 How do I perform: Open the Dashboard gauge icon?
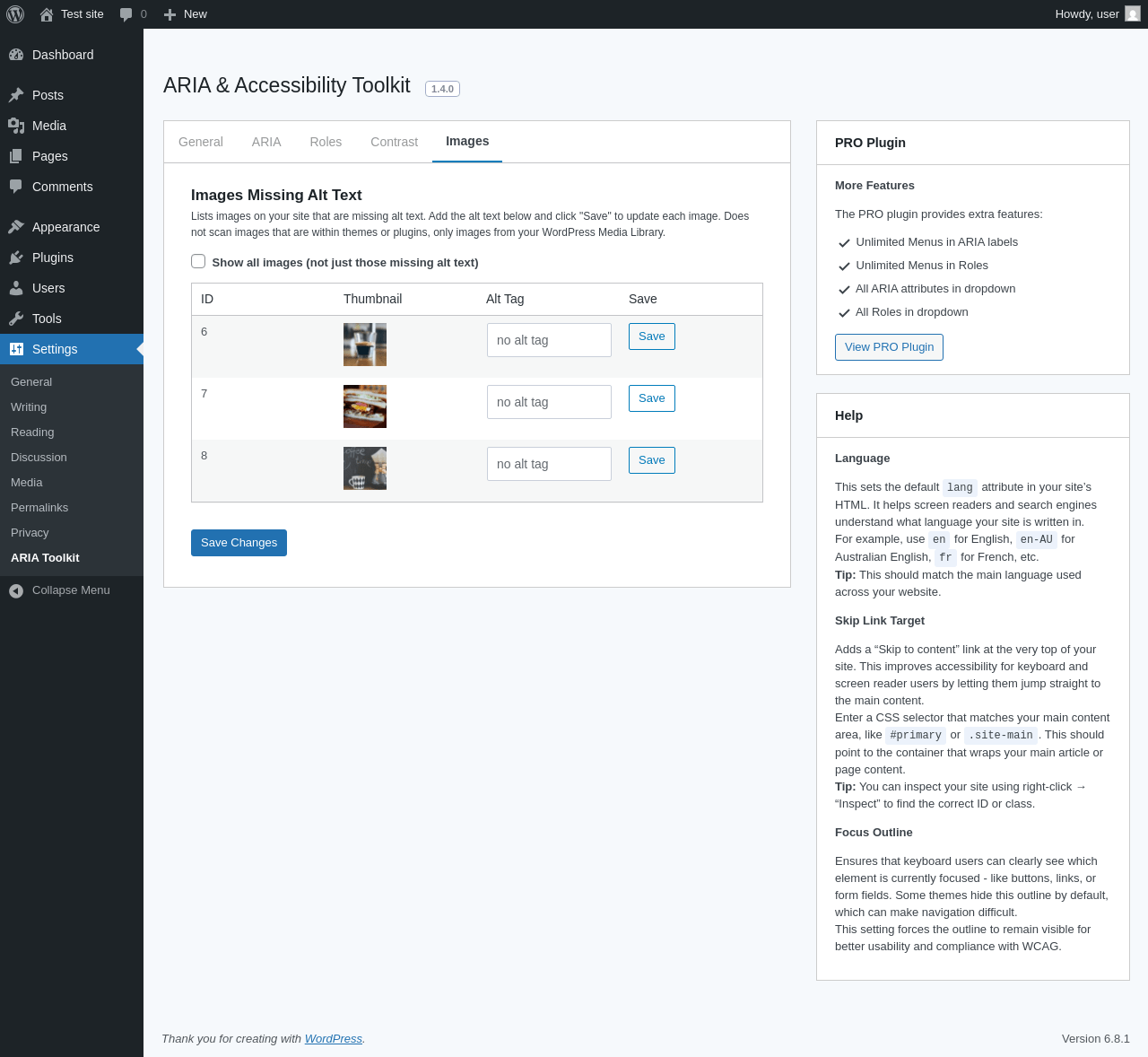16,55
